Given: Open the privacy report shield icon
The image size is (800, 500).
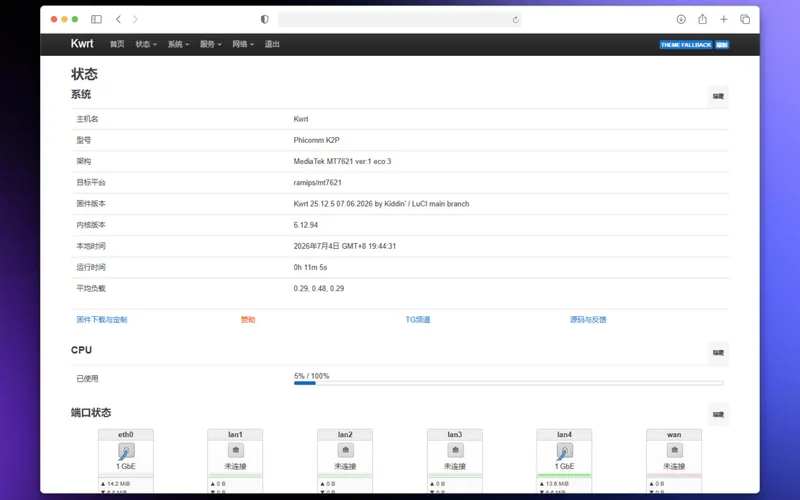Looking at the screenshot, I should (x=264, y=19).
